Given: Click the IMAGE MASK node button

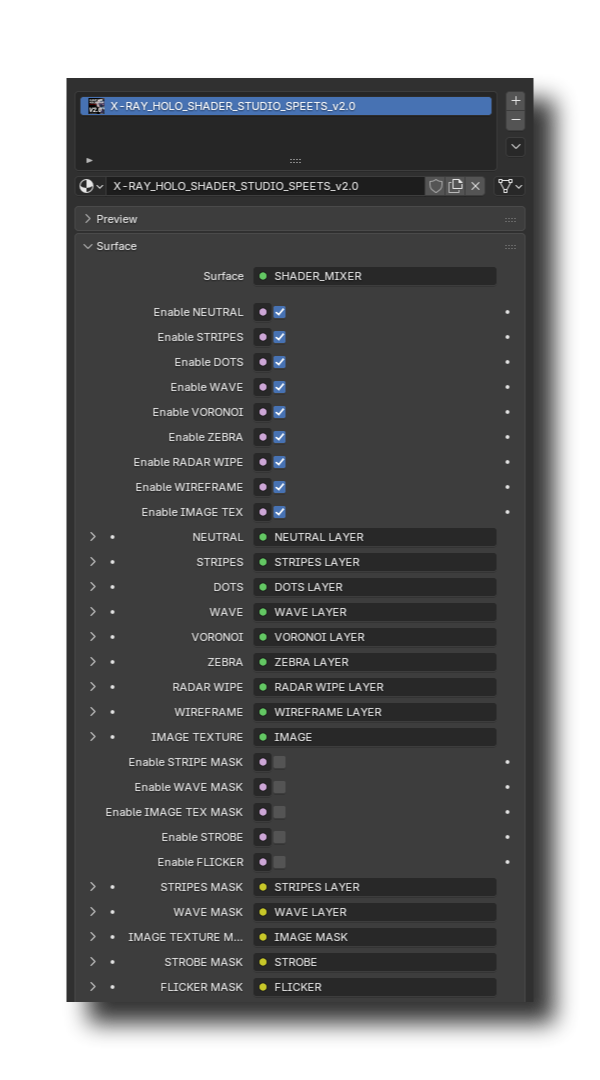Looking at the screenshot, I should [375, 937].
